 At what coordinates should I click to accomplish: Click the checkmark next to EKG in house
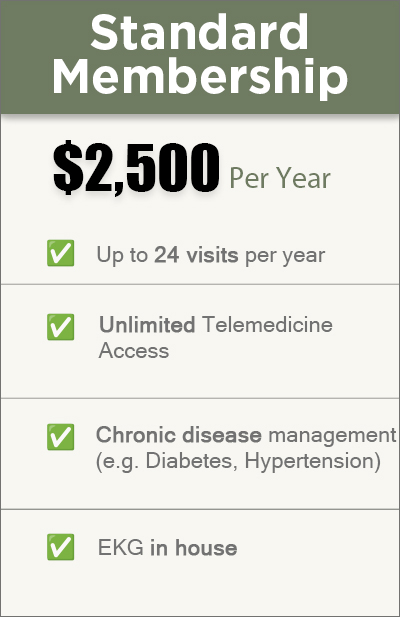(61, 547)
